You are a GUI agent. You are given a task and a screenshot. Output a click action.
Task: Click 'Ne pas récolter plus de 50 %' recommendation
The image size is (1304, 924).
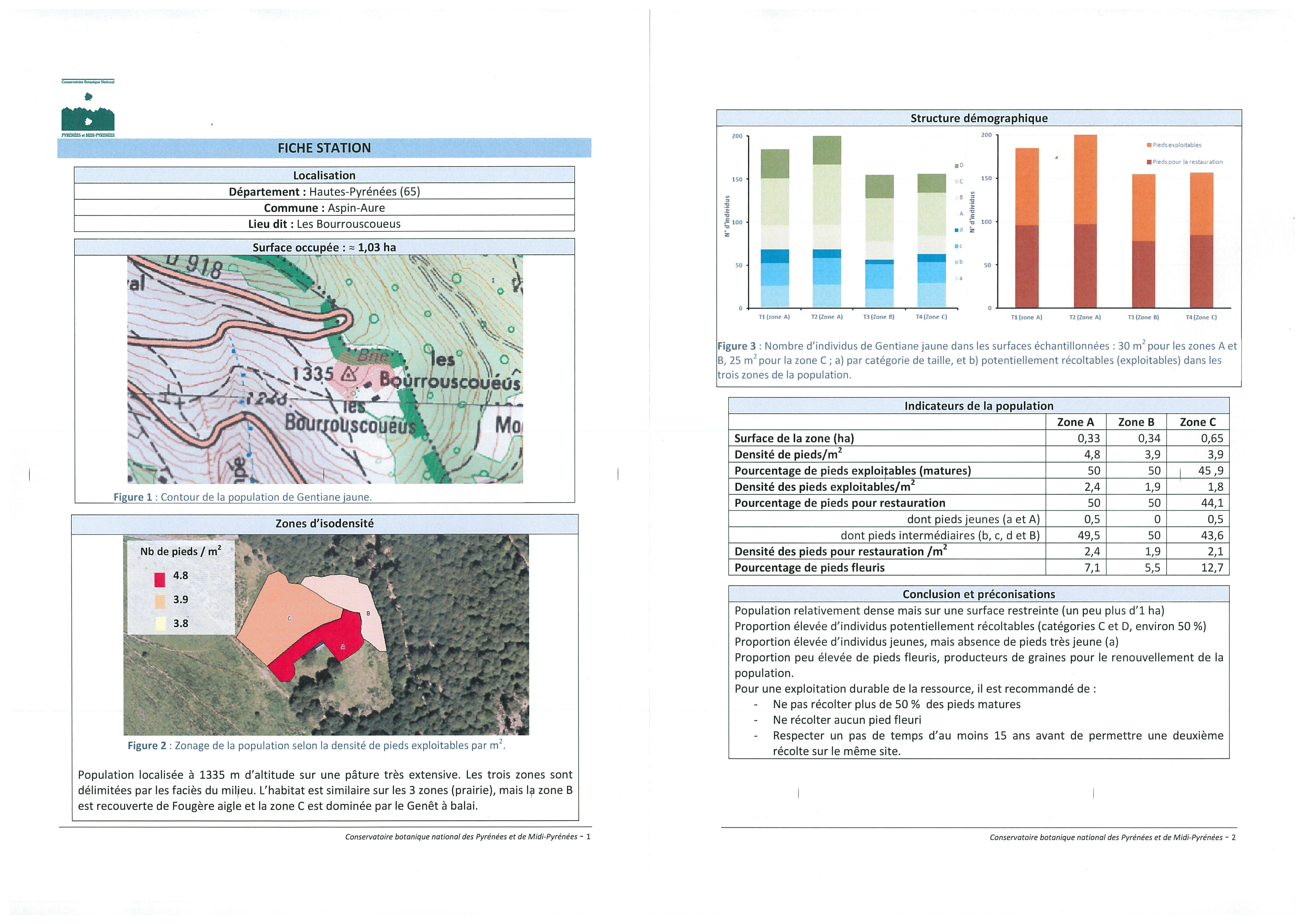pos(896,704)
